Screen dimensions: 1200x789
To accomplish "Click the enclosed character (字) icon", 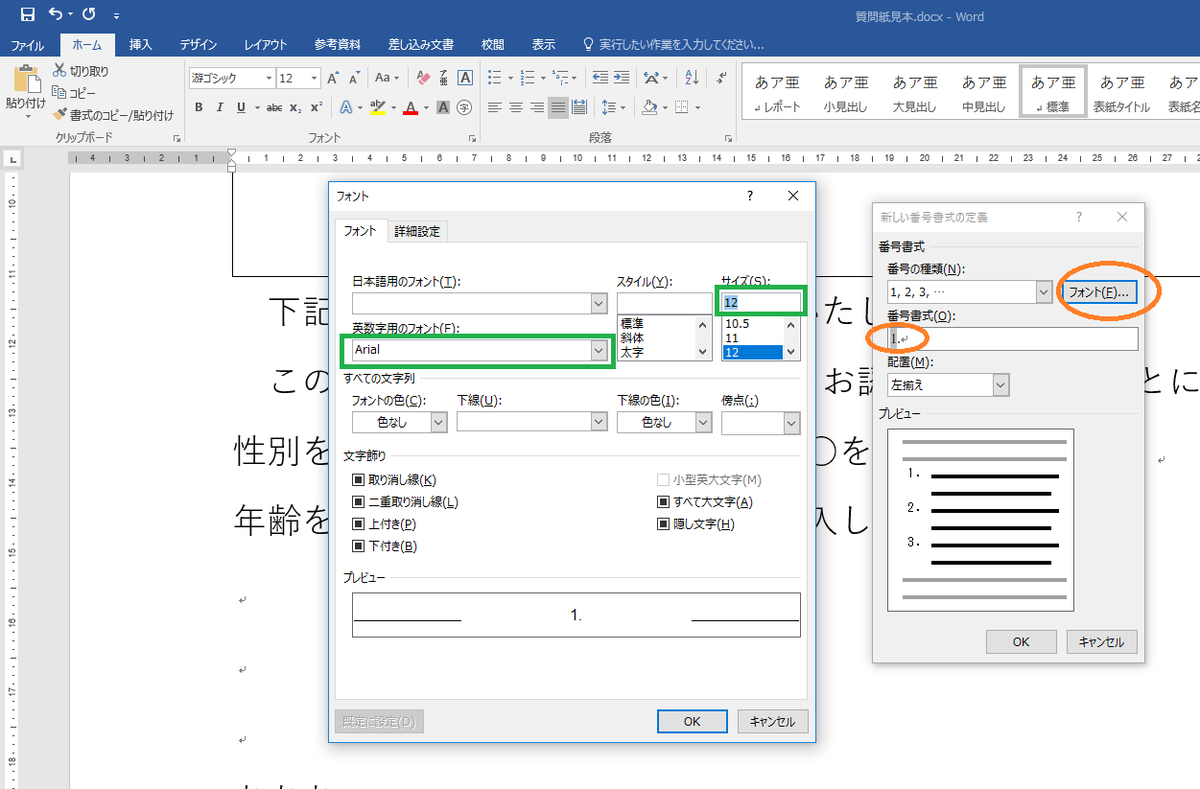I will (464, 107).
